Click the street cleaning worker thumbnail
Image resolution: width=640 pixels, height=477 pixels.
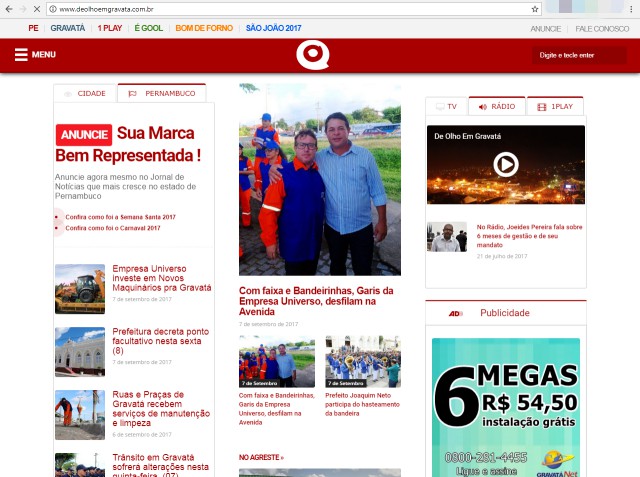[x=80, y=415]
